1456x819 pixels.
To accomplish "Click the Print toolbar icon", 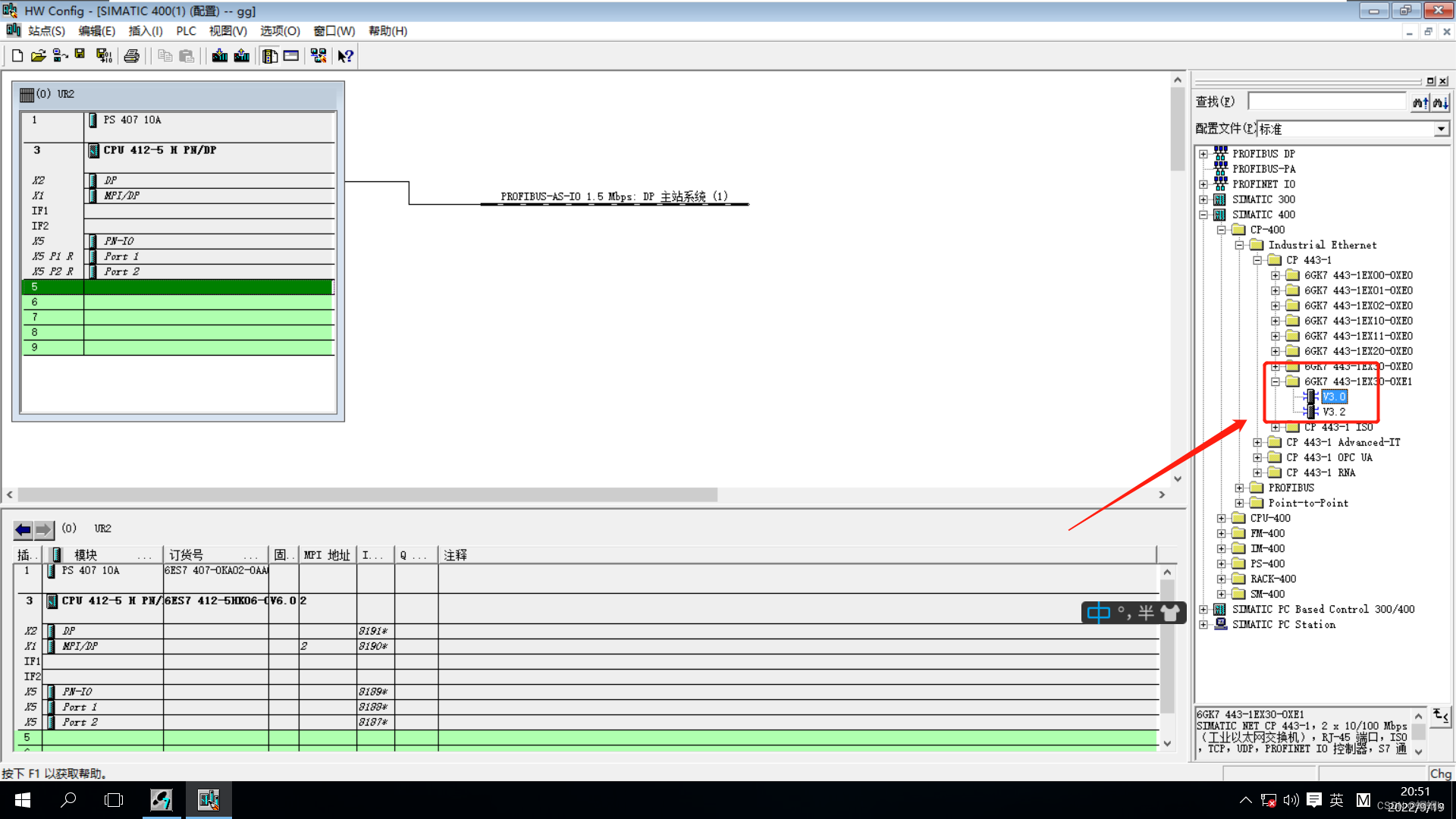I will 132,55.
